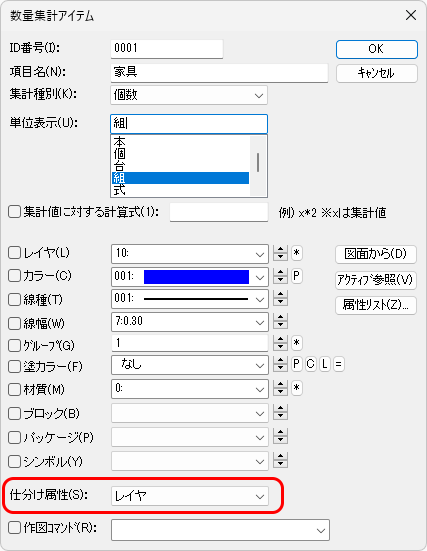Select 式 in the unit list
Viewport: 427px width, 551px height.
tap(180, 190)
